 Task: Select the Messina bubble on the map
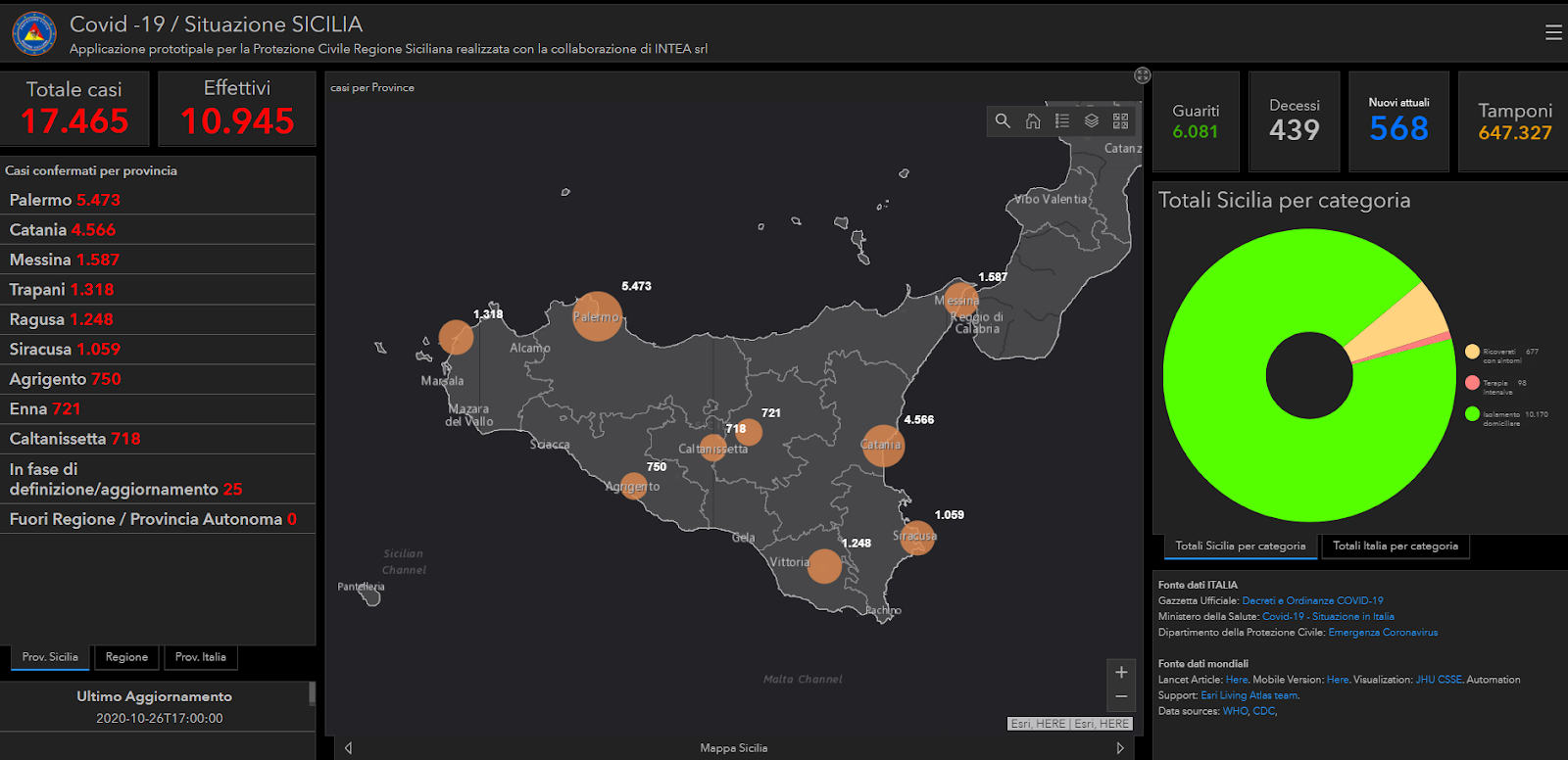tap(962, 300)
